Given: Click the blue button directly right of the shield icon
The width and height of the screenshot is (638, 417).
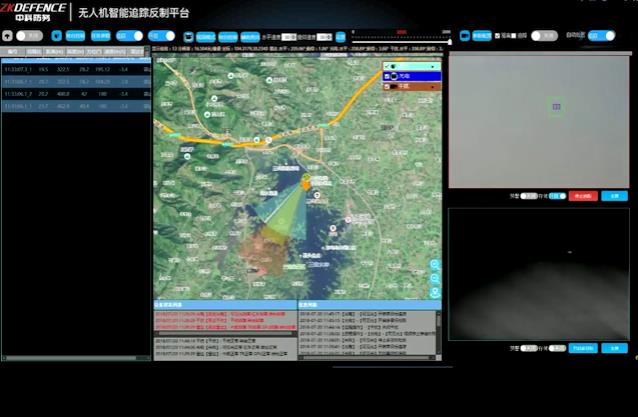Looking at the screenshot, I should pos(75,36).
